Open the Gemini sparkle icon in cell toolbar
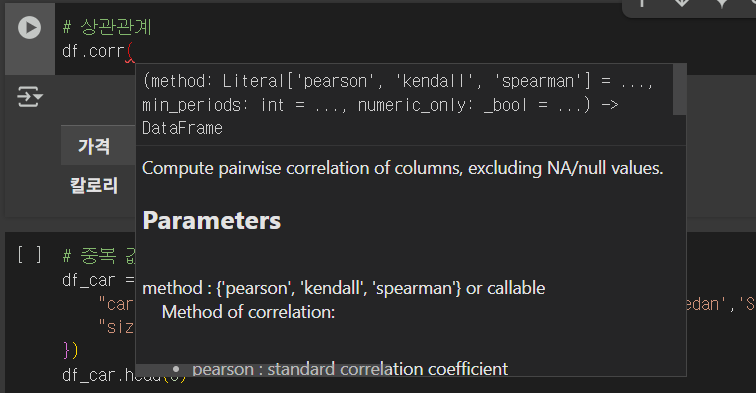The height and width of the screenshot is (393, 756). coord(722,3)
